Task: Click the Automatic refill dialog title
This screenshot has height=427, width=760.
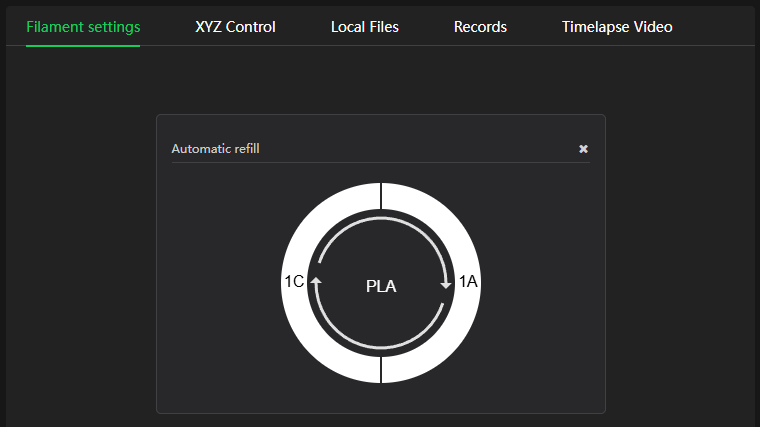Action: pos(215,149)
